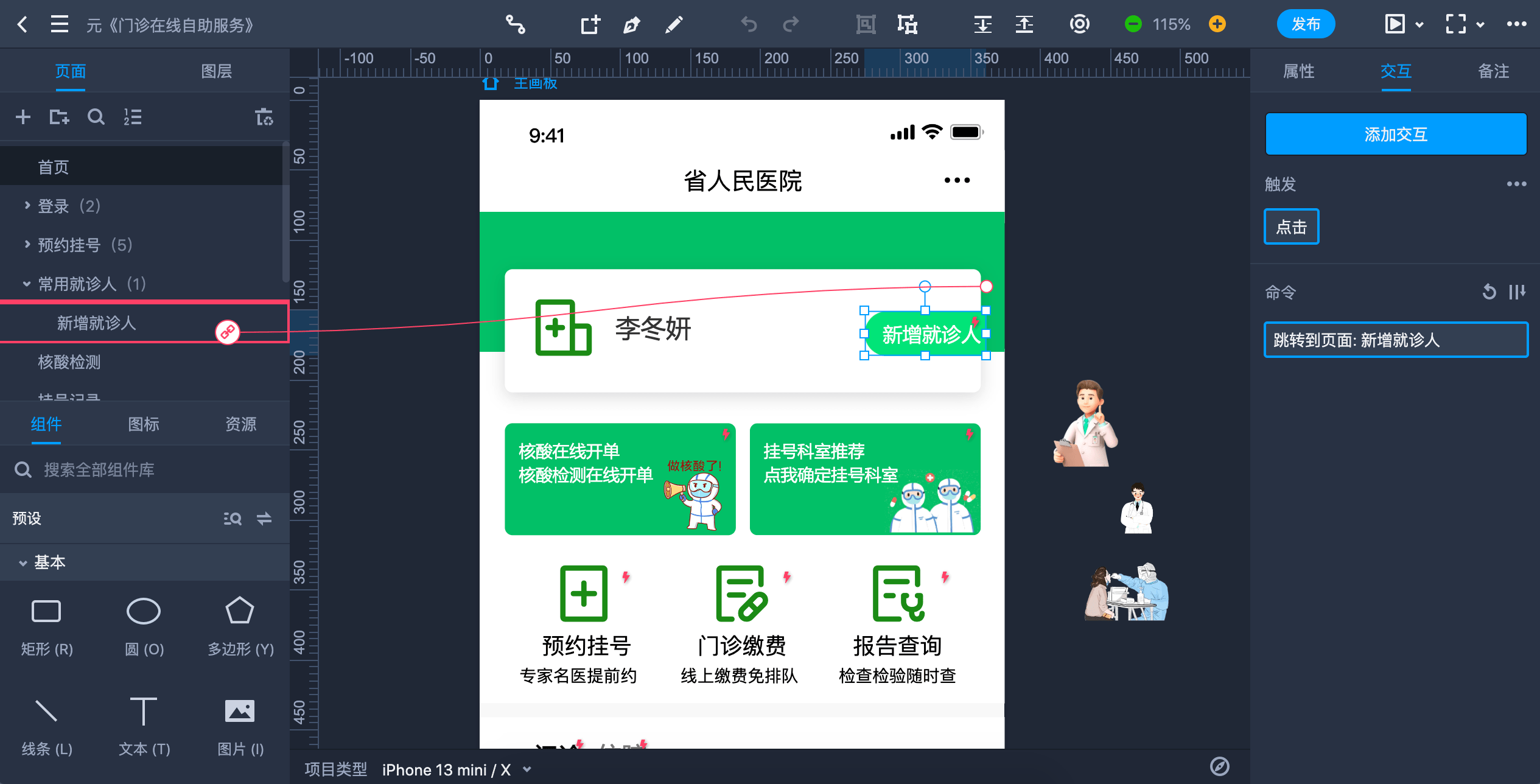This screenshot has height=784, width=1540.
Task: Switch to the 交互 tab
Action: click(1396, 71)
